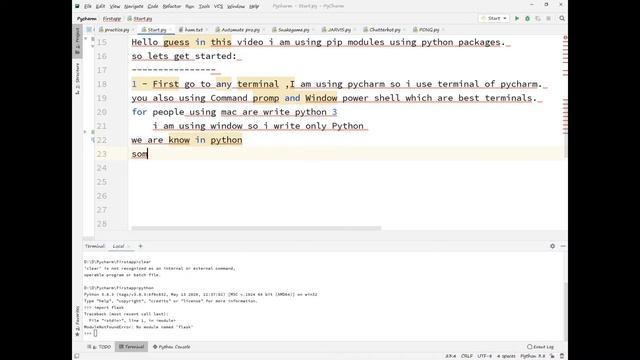Click line 15 text starting 'Hello guess'
Viewport: 640px width, 360px height.
318,42
